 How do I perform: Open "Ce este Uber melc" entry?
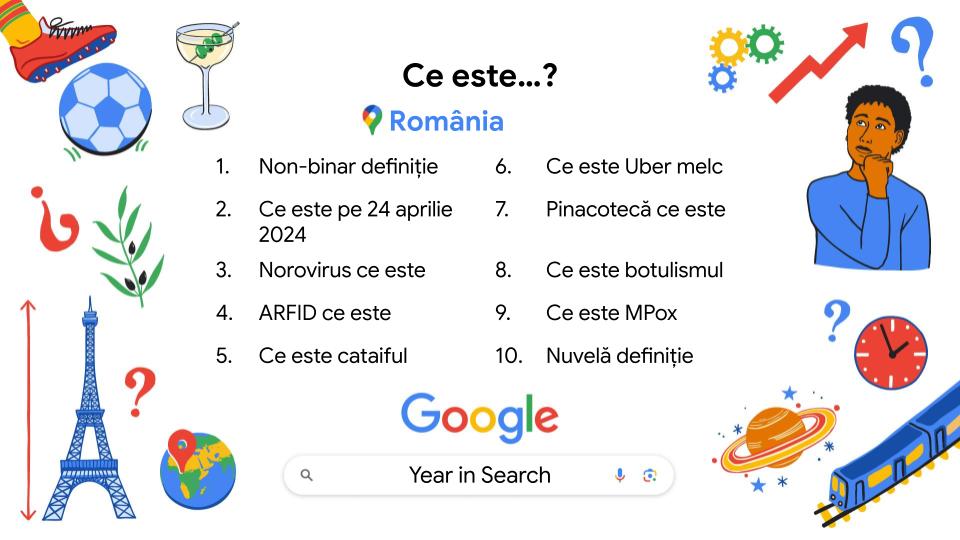point(634,166)
